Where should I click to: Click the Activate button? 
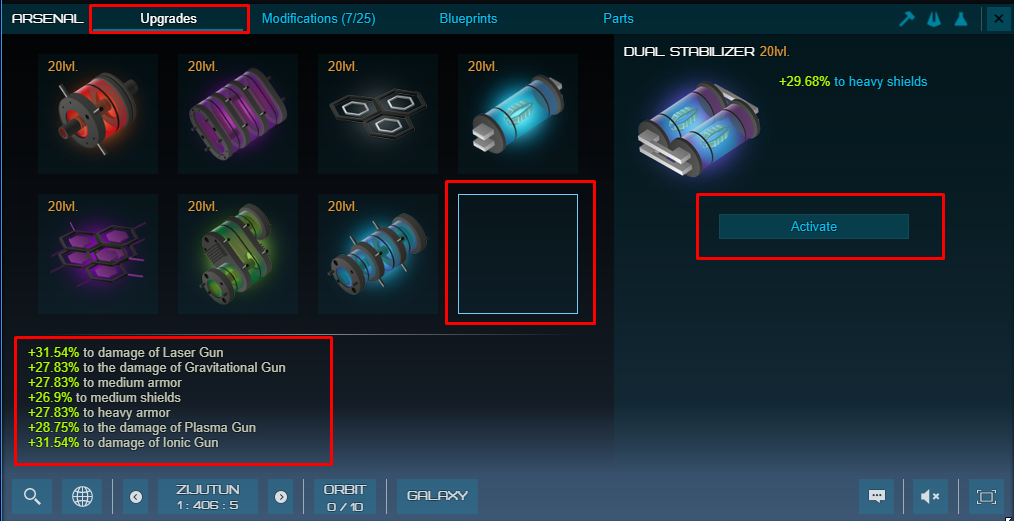tap(814, 226)
